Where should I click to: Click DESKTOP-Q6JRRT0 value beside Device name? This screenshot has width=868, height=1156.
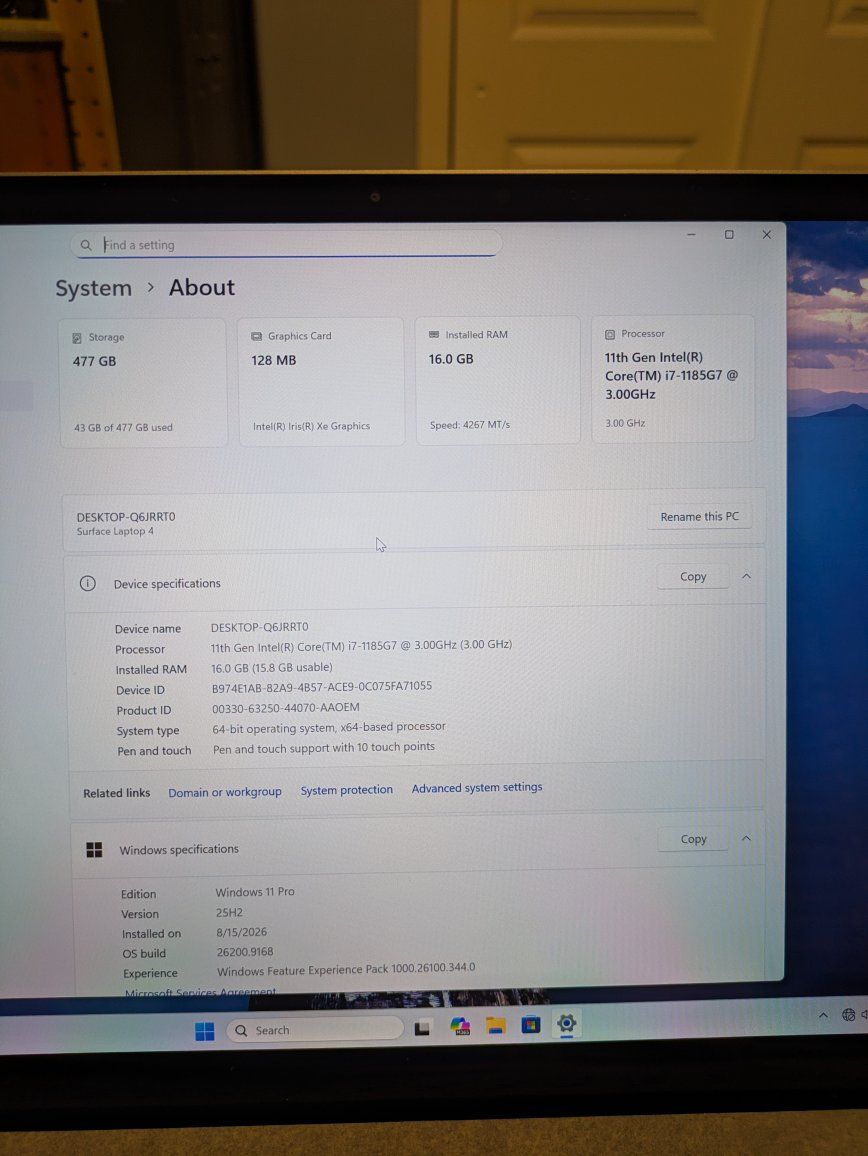tap(260, 627)
